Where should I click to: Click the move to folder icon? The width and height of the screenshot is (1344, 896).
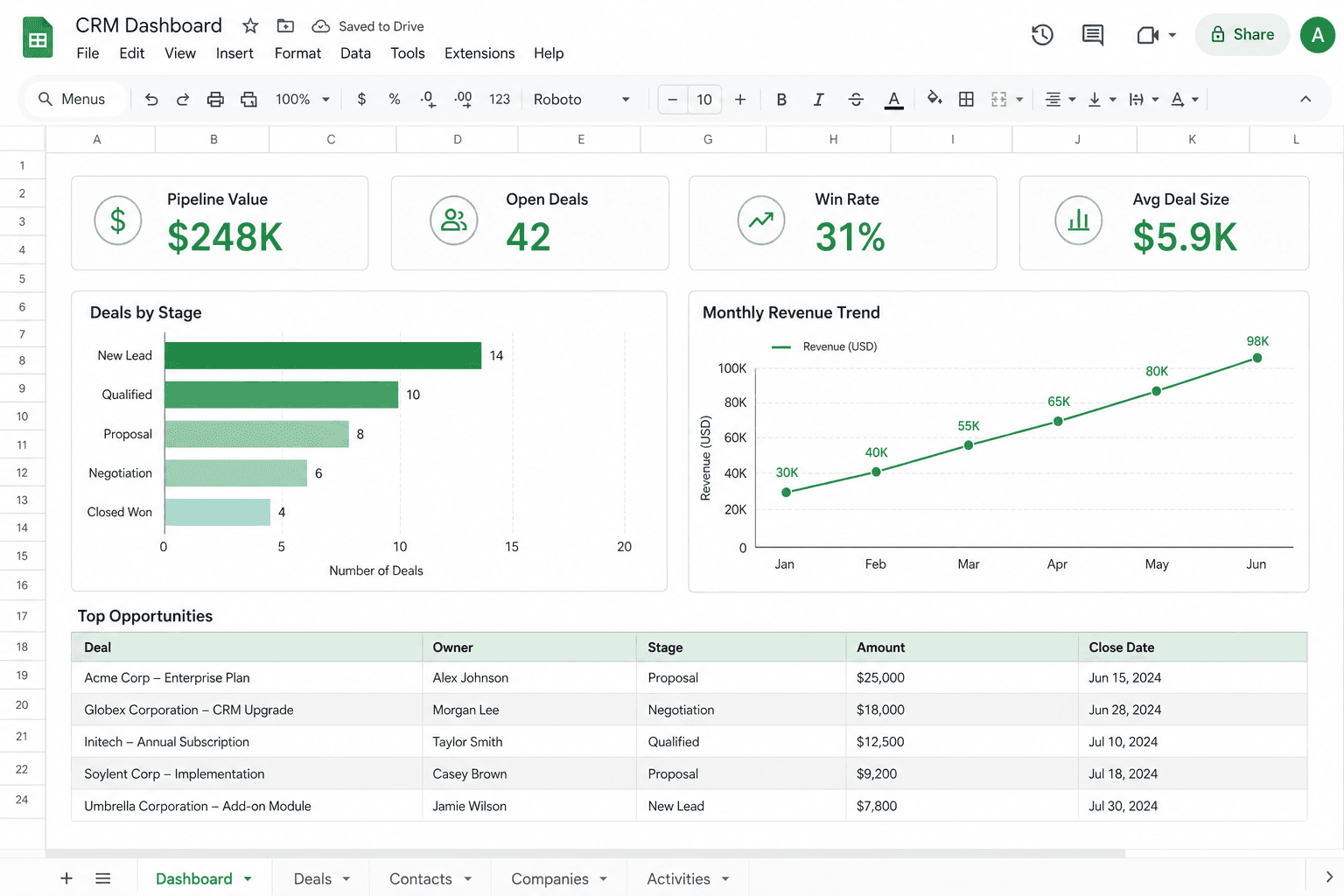point(285,26)
